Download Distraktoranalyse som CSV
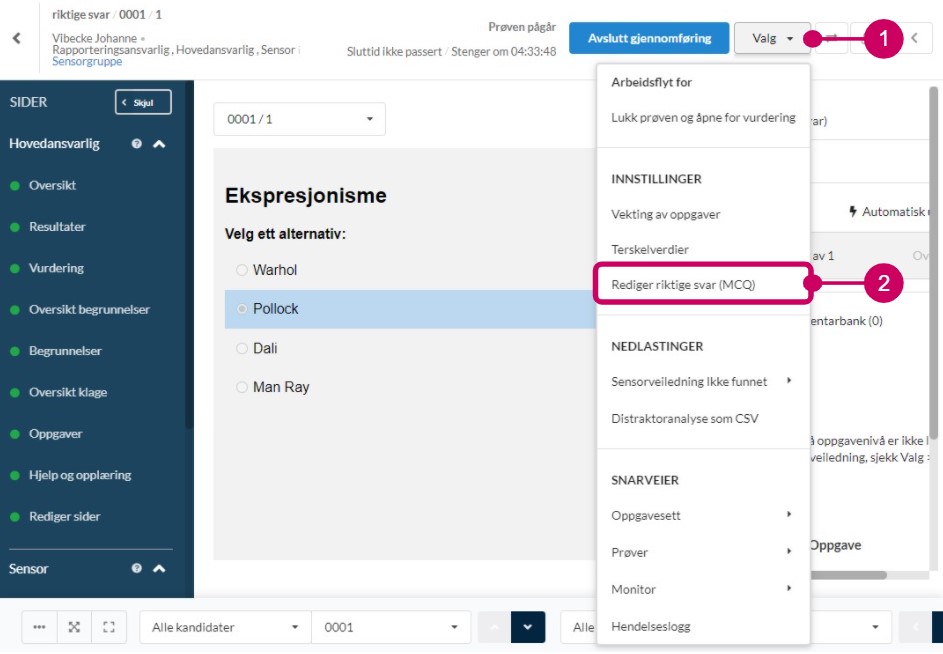The width and height of the screenshot is (943, 654). point(684,419)
